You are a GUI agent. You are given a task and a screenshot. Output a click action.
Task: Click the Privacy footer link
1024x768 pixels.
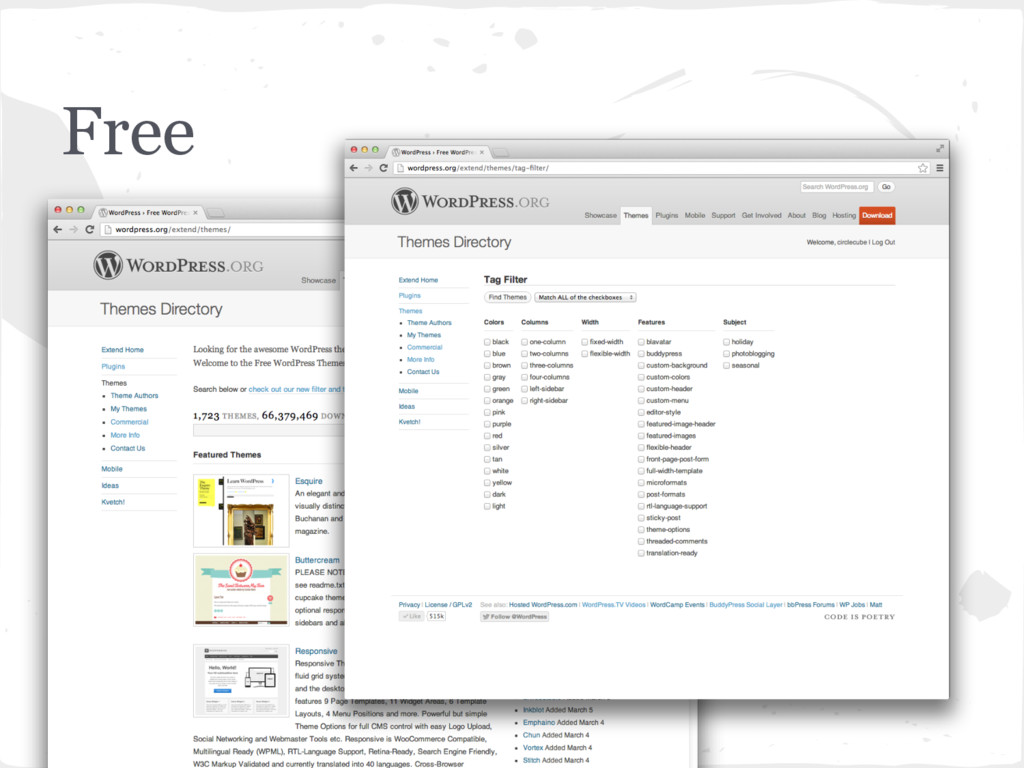pos(409,605)
